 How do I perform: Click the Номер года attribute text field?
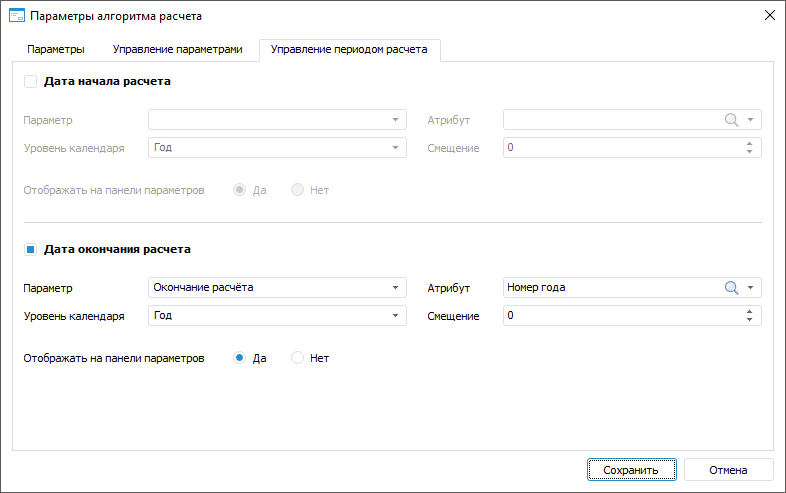point(610,288)
